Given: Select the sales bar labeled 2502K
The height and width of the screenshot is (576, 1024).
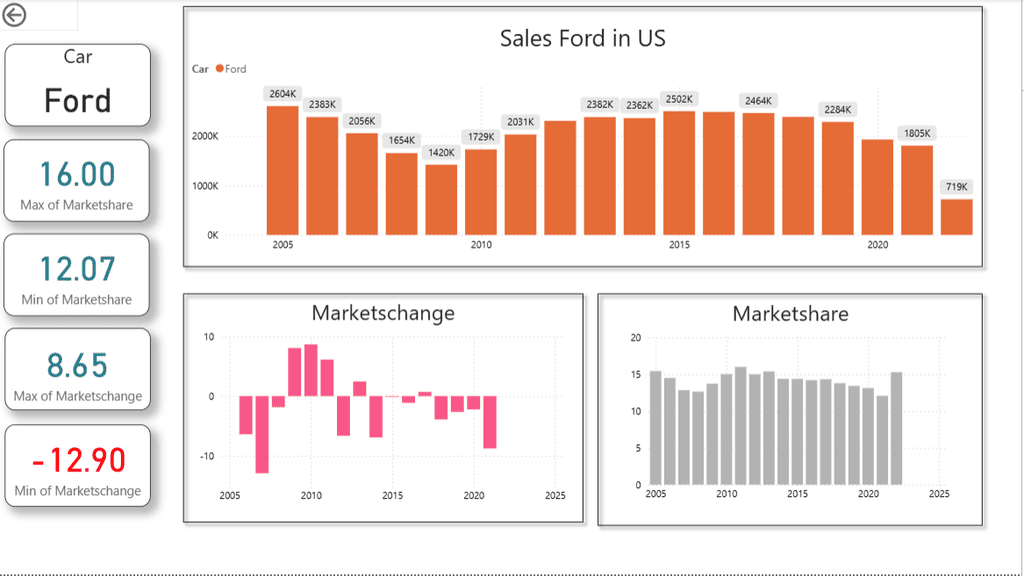Looking at the screenshot, I should coord(679,172).
